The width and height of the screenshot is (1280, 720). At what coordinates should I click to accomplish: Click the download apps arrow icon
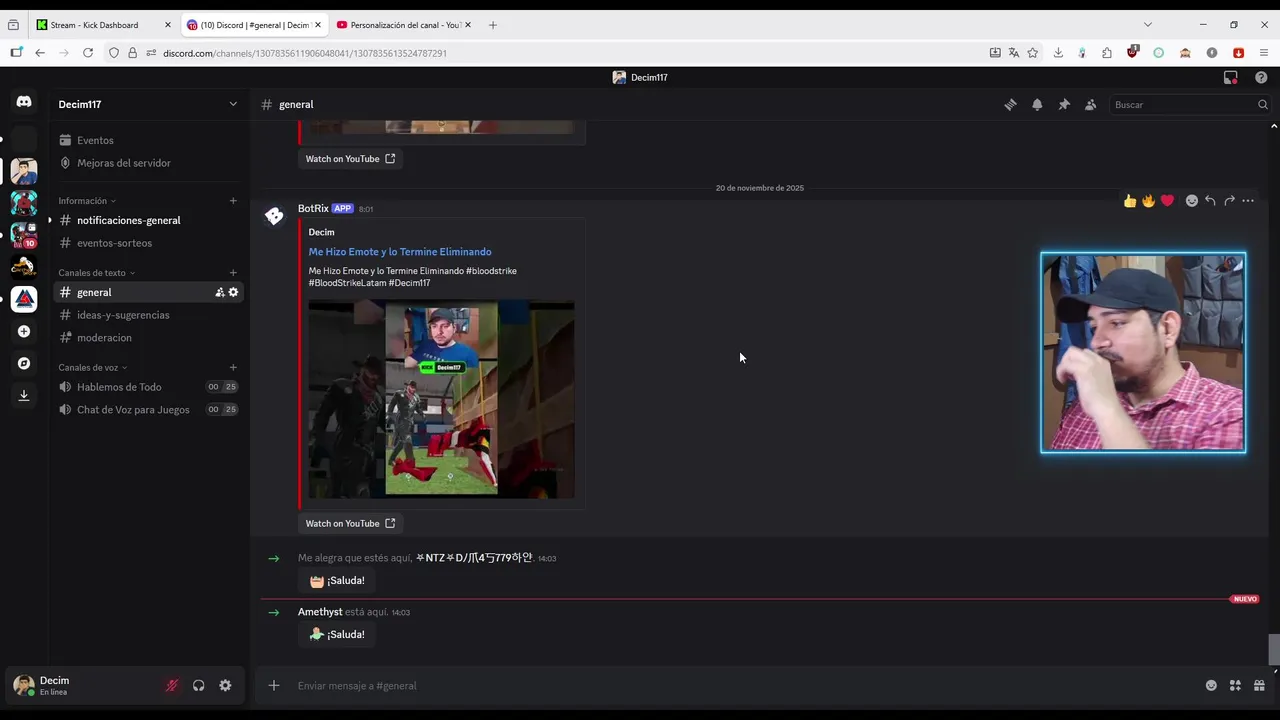coord(24,395)
